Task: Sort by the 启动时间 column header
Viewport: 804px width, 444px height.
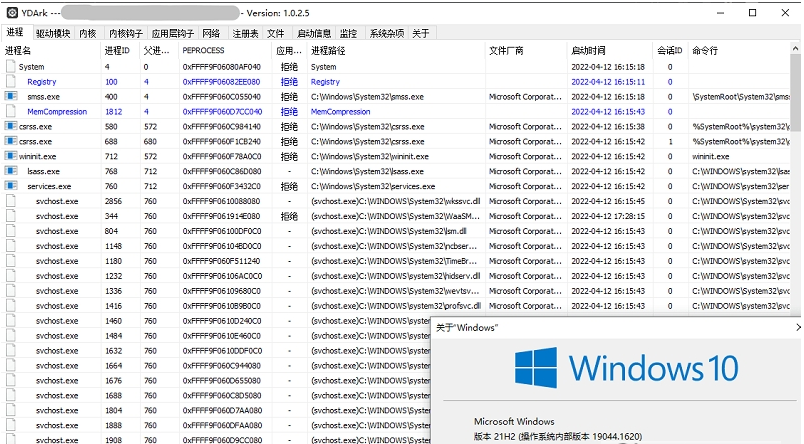Action: pyautogui.click(x=588, y=50)
